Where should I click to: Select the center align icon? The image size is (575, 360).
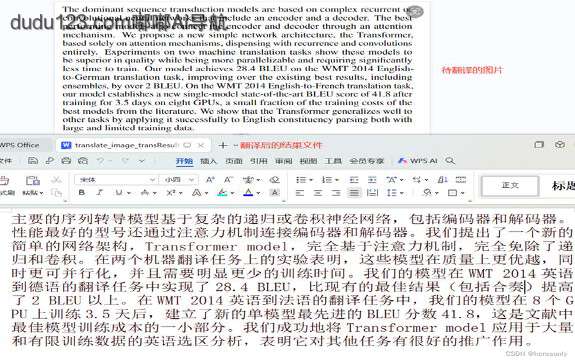(x=318, y=193)
